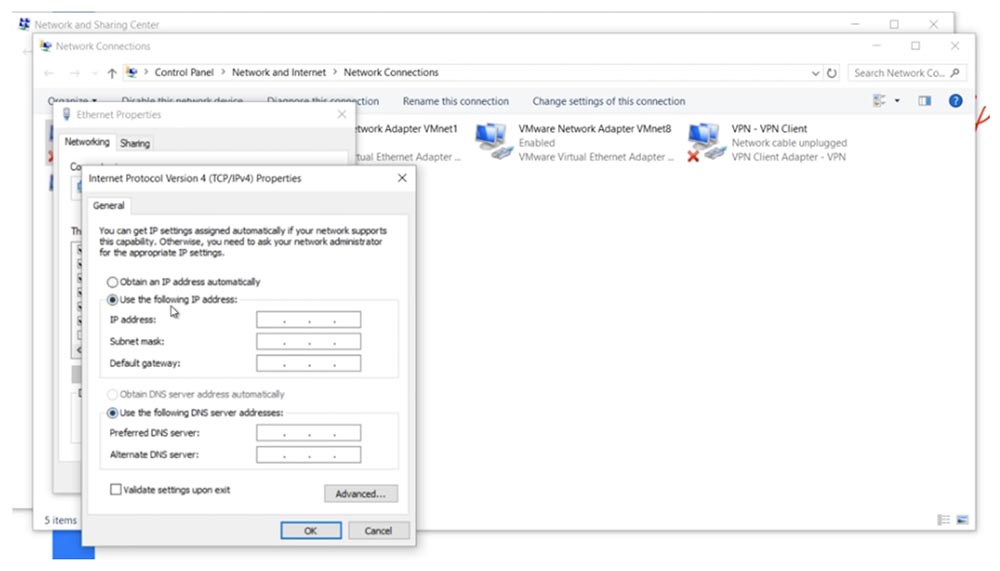
Task: Cancel the IPv4 Properties dialog
Action: (x=378, y=530)
